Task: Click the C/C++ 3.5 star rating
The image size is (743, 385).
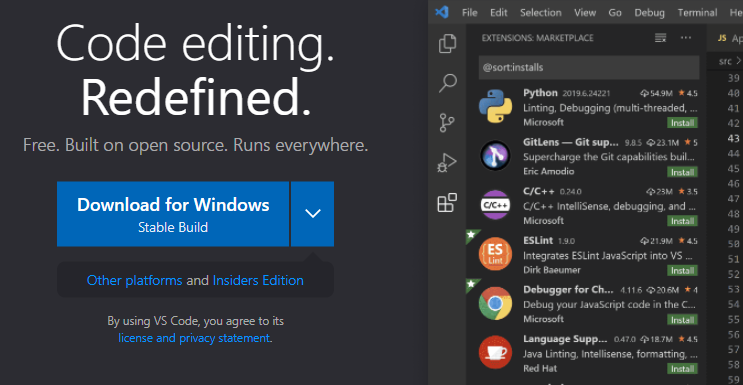Action: coord(688,192)
